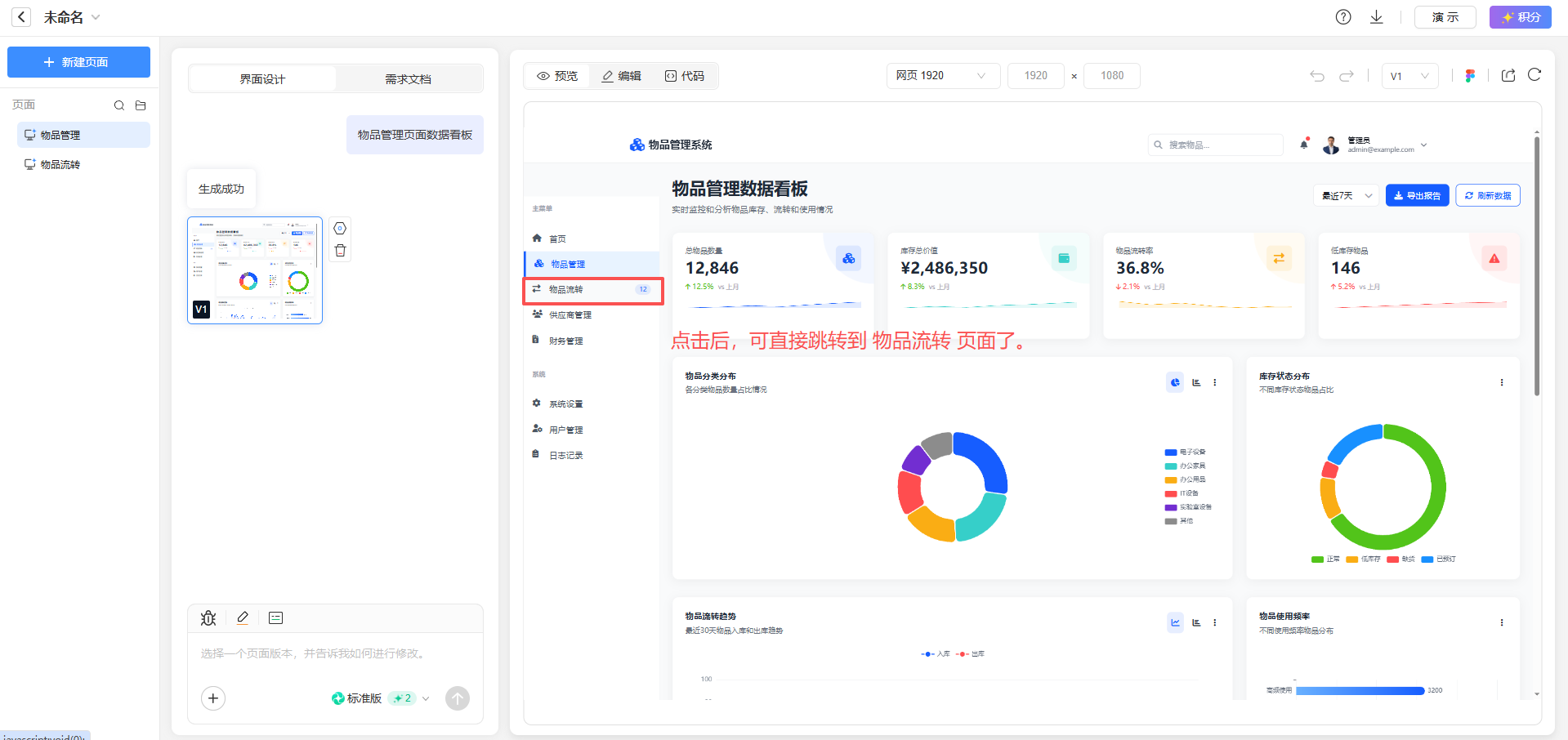Image resolution: width=1568 pixels, height=740 pixels.
Task: Click the undo arrow icon
Action: (1317, 76)
